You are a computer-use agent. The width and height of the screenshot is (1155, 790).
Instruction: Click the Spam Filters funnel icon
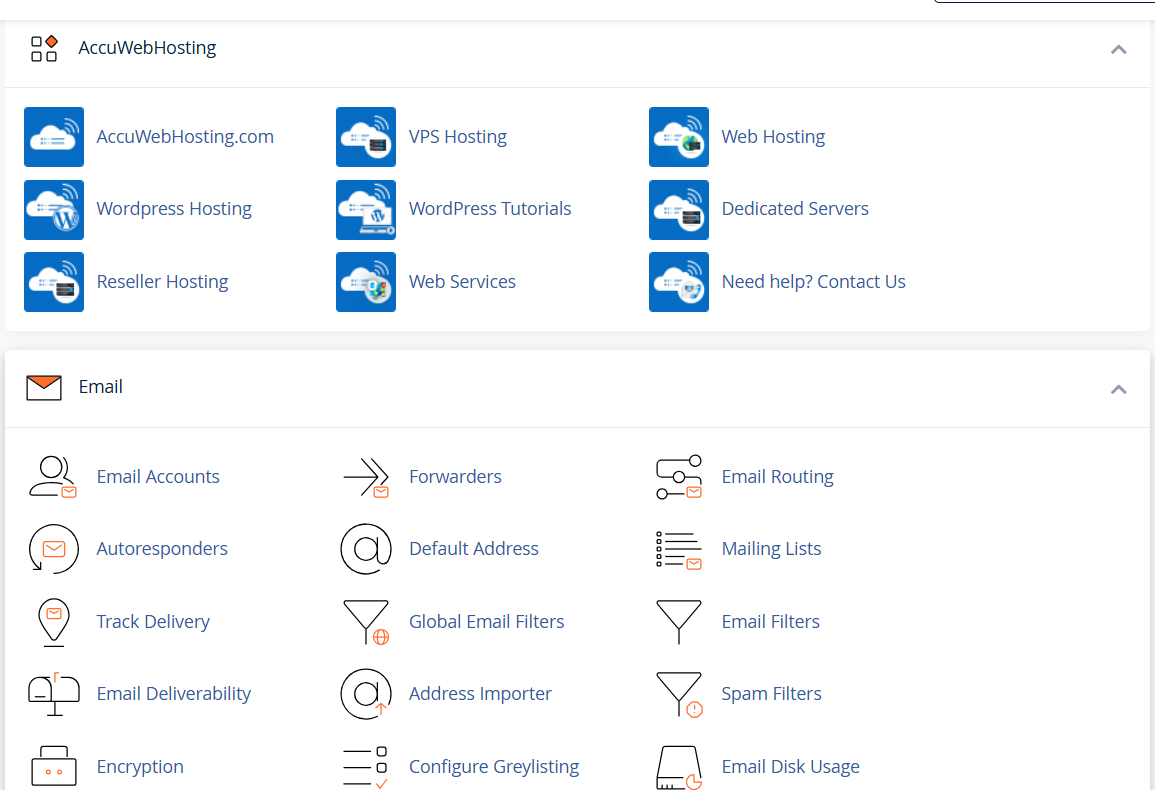coord(679,694)
